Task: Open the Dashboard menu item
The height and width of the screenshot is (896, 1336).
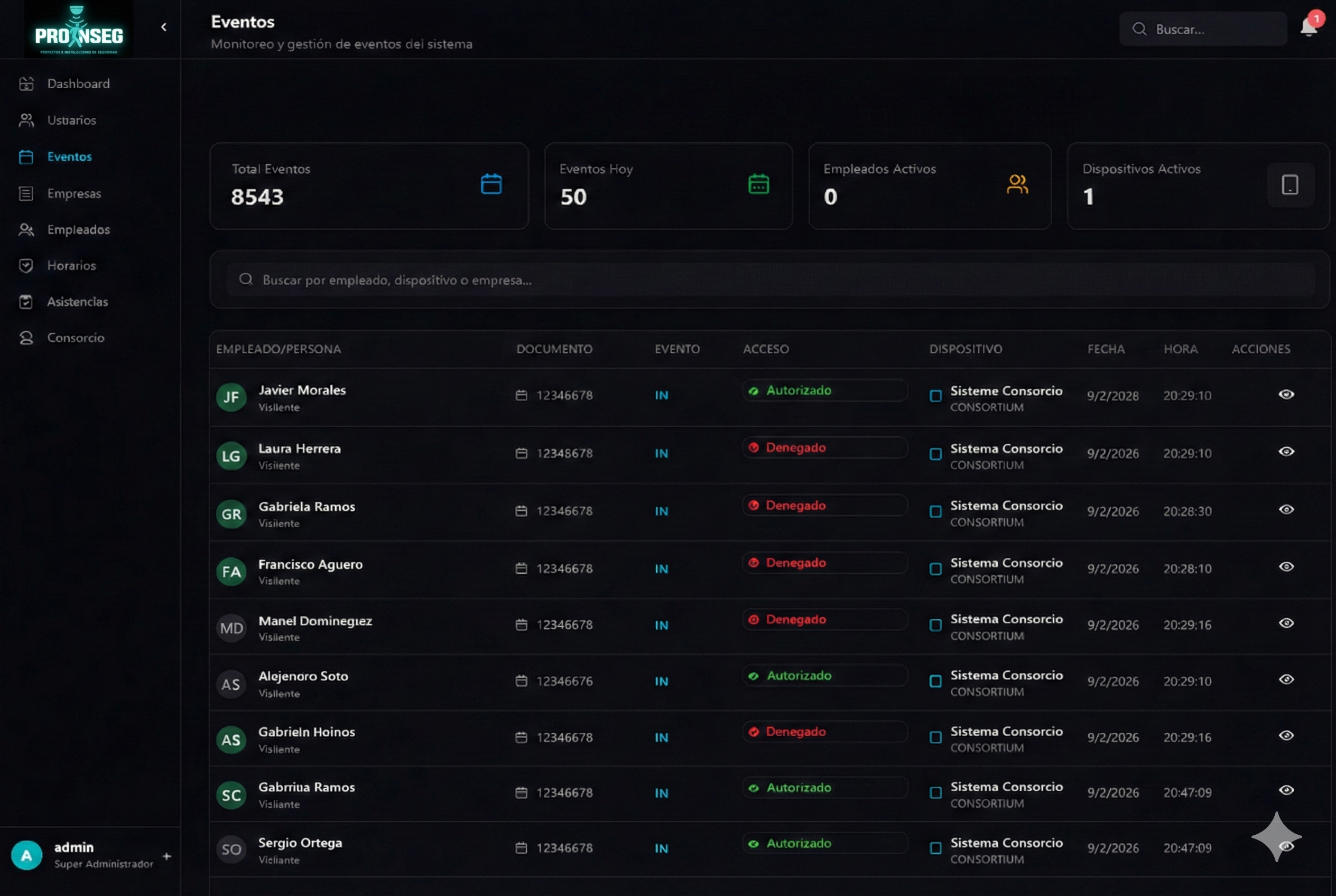Action: tap(78, 83)
